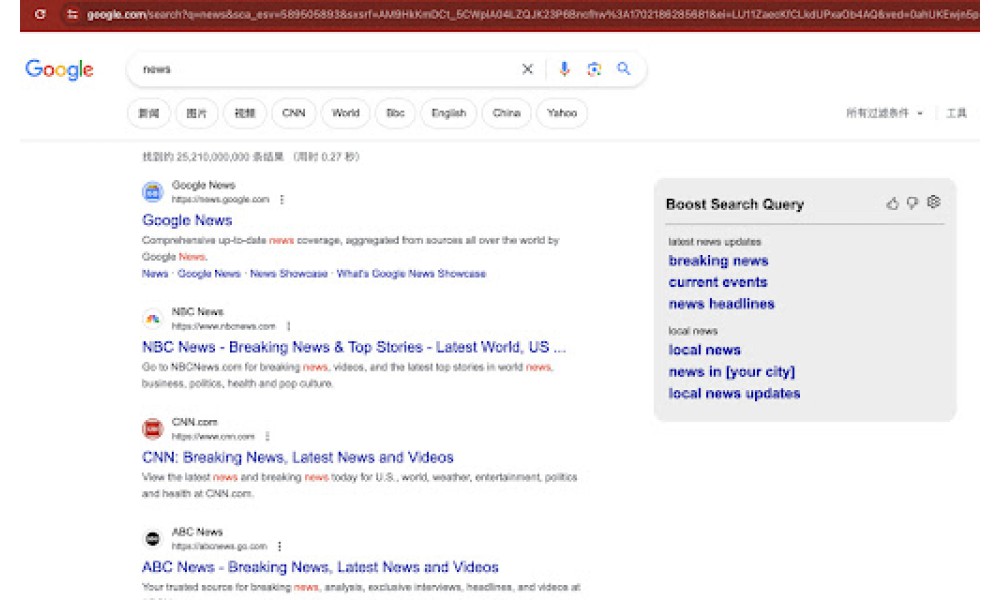Expand the all filters dropdown arrow
This screenshot has width=1000, height=600.
click(920, 113)
